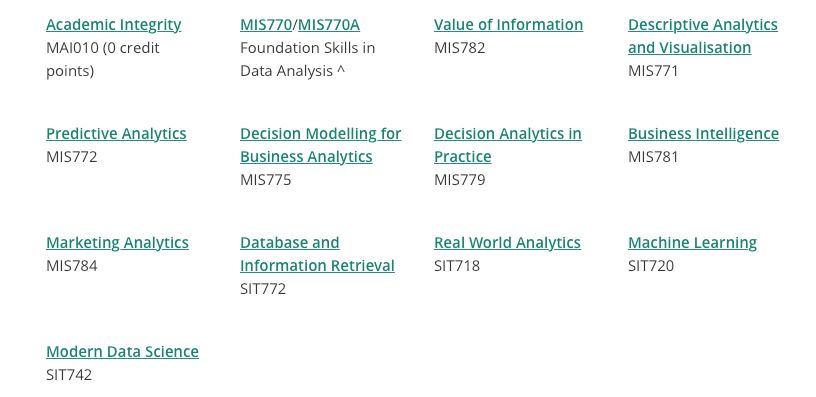
Task: Click the MIS781 code under Business Intelligence
Action: click(x=653, y=157)
